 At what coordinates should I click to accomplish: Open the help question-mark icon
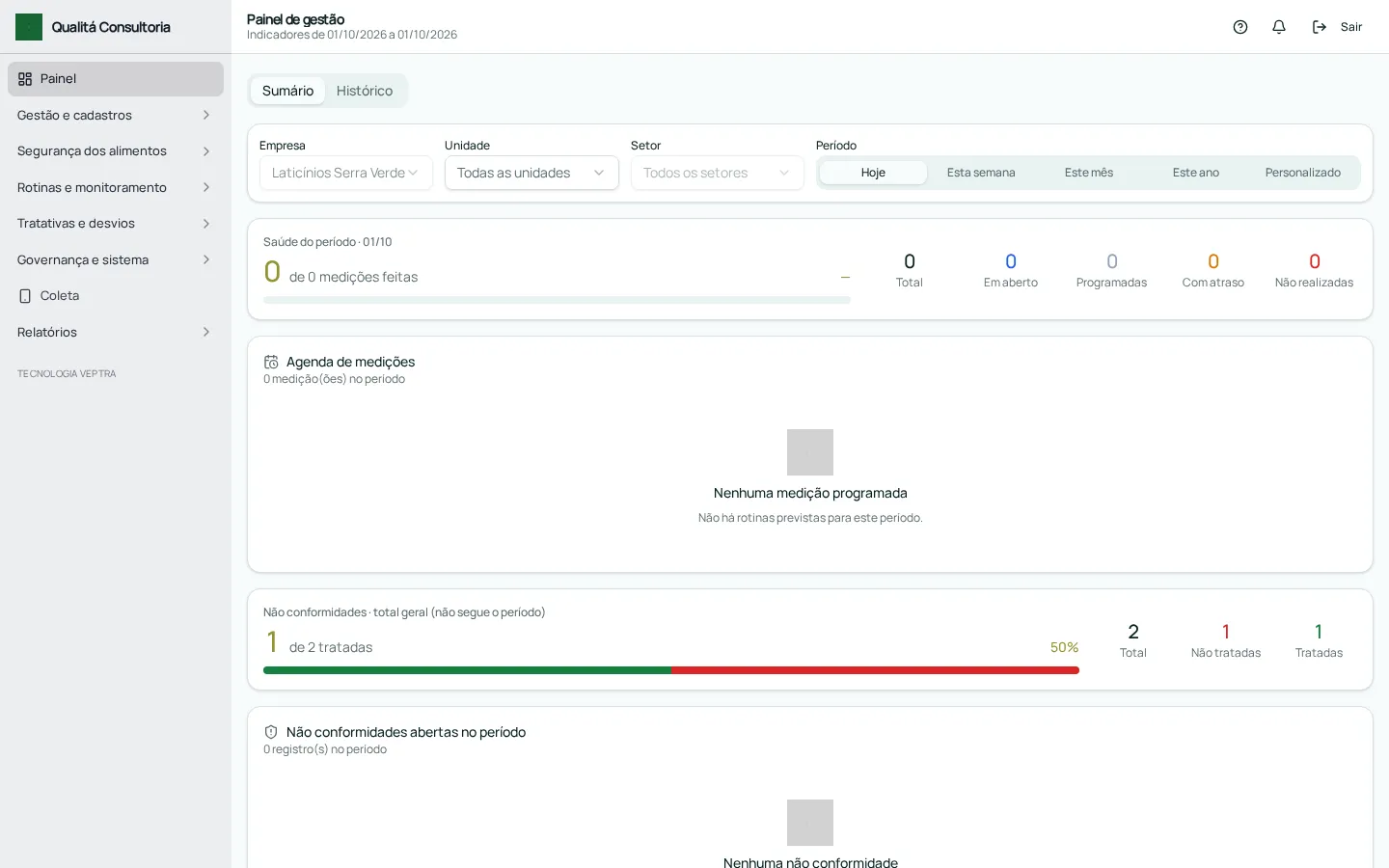click(x=1240, y=27)
